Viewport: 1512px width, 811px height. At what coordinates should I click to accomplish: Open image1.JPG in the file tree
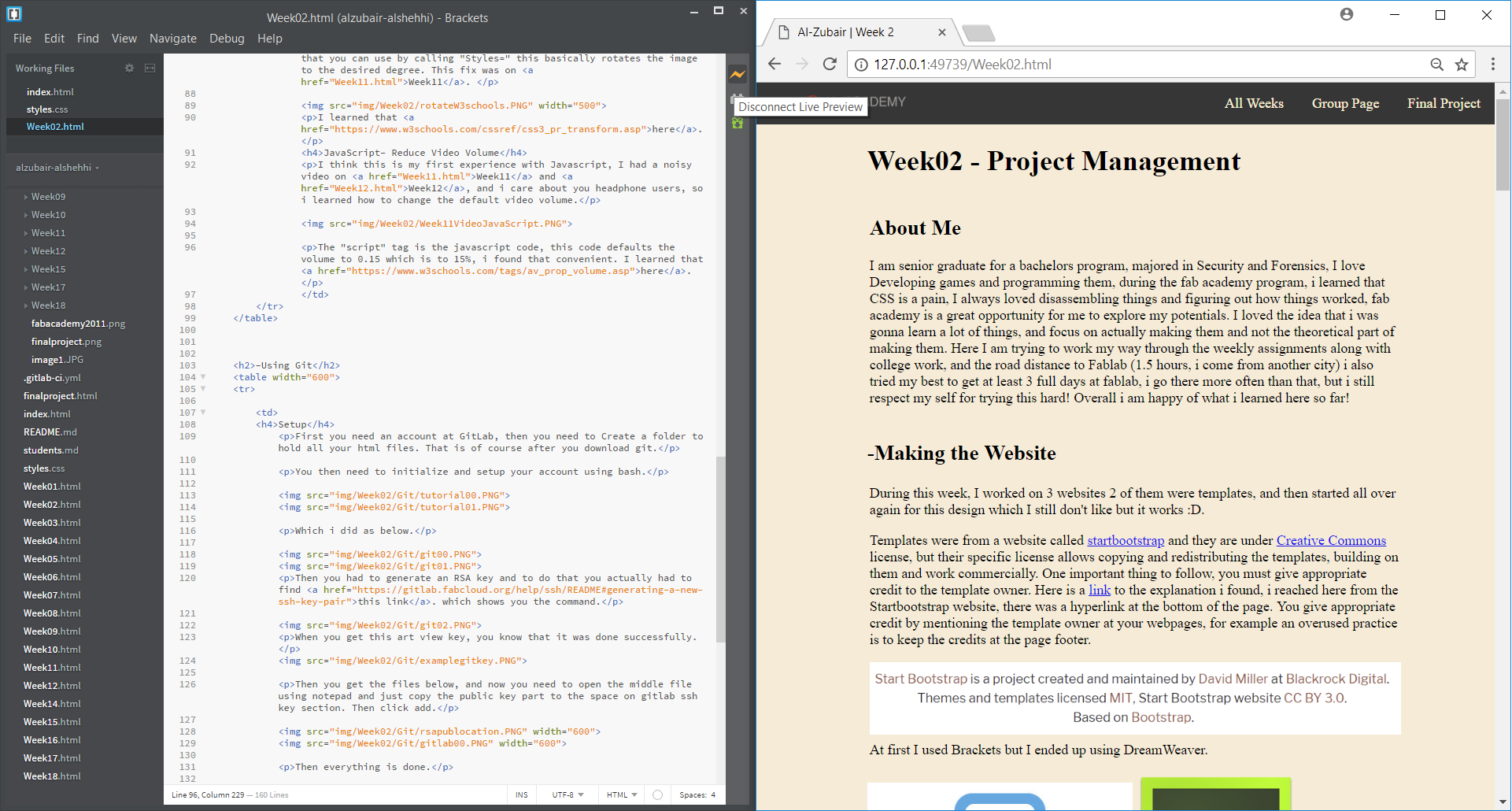[57, 360]
